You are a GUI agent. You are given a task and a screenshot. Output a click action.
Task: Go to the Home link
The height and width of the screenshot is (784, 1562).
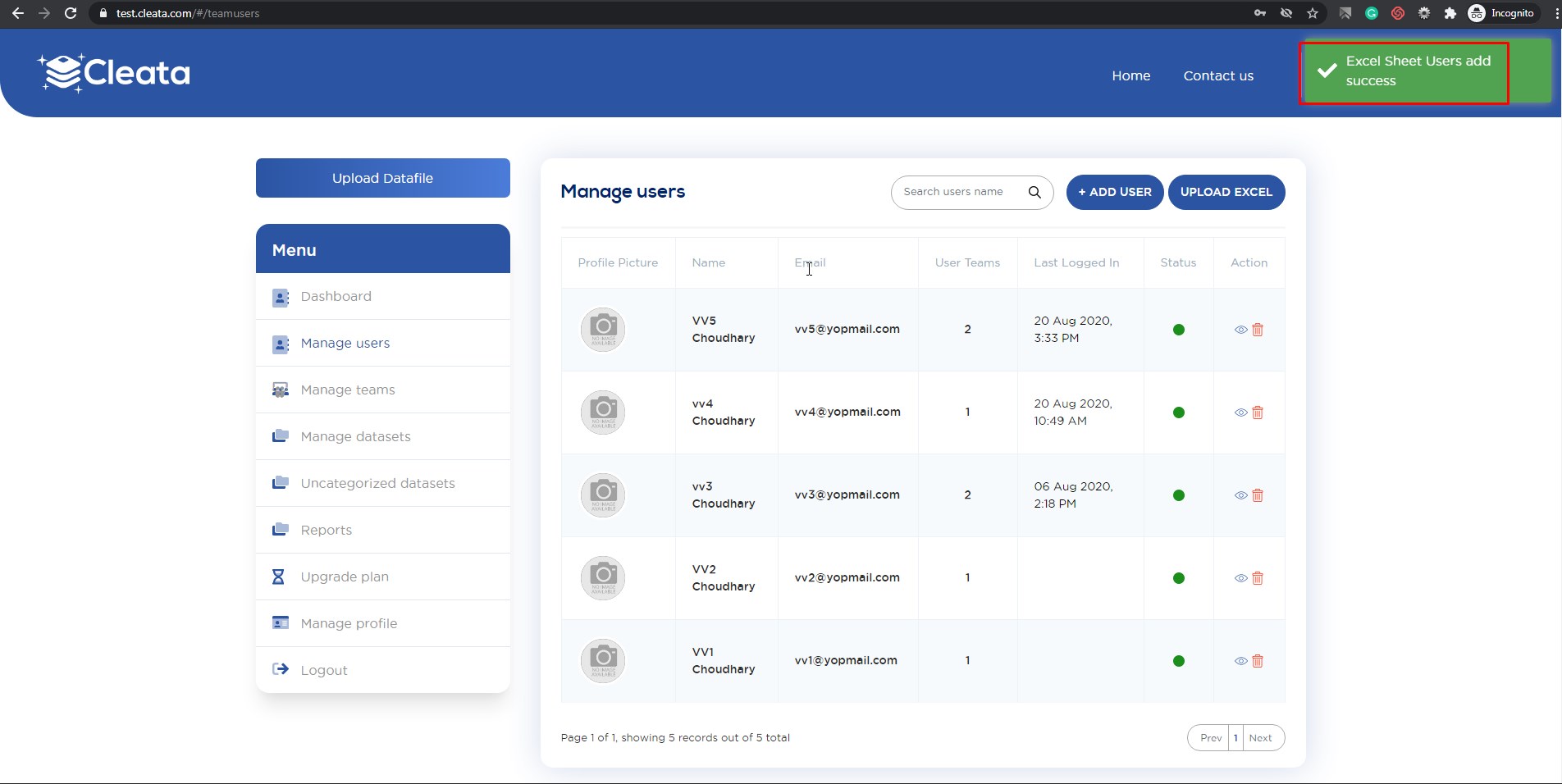tap(1131, 75)
